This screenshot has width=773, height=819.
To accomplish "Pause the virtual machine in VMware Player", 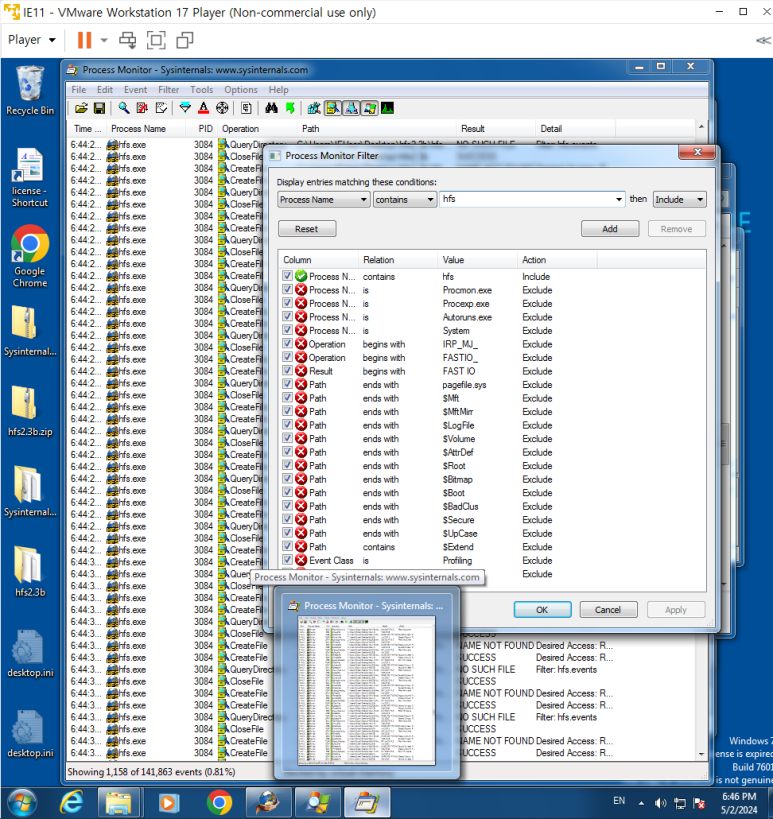I will click(x=84, y=40).
